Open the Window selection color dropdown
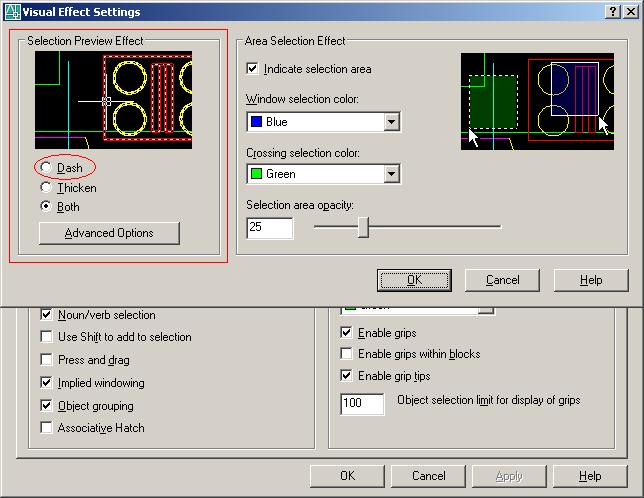Viewport: 644px width, 498px height. click(x=391, y=122)
